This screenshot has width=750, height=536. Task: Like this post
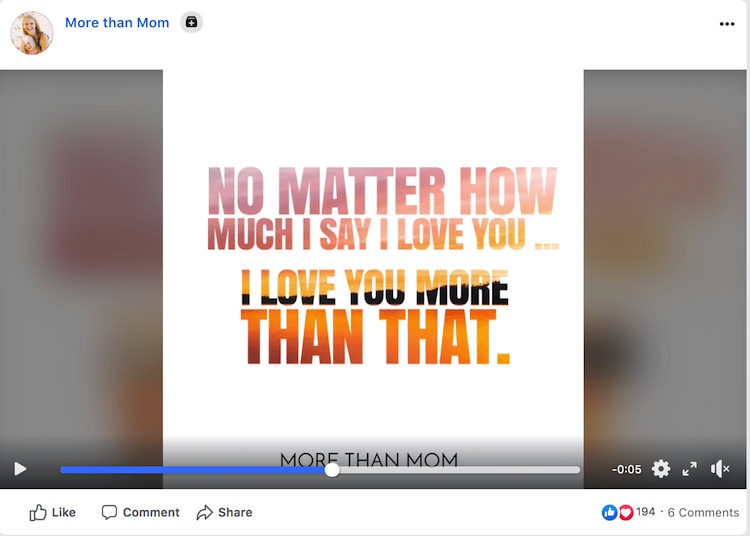(x=53, y=512)
